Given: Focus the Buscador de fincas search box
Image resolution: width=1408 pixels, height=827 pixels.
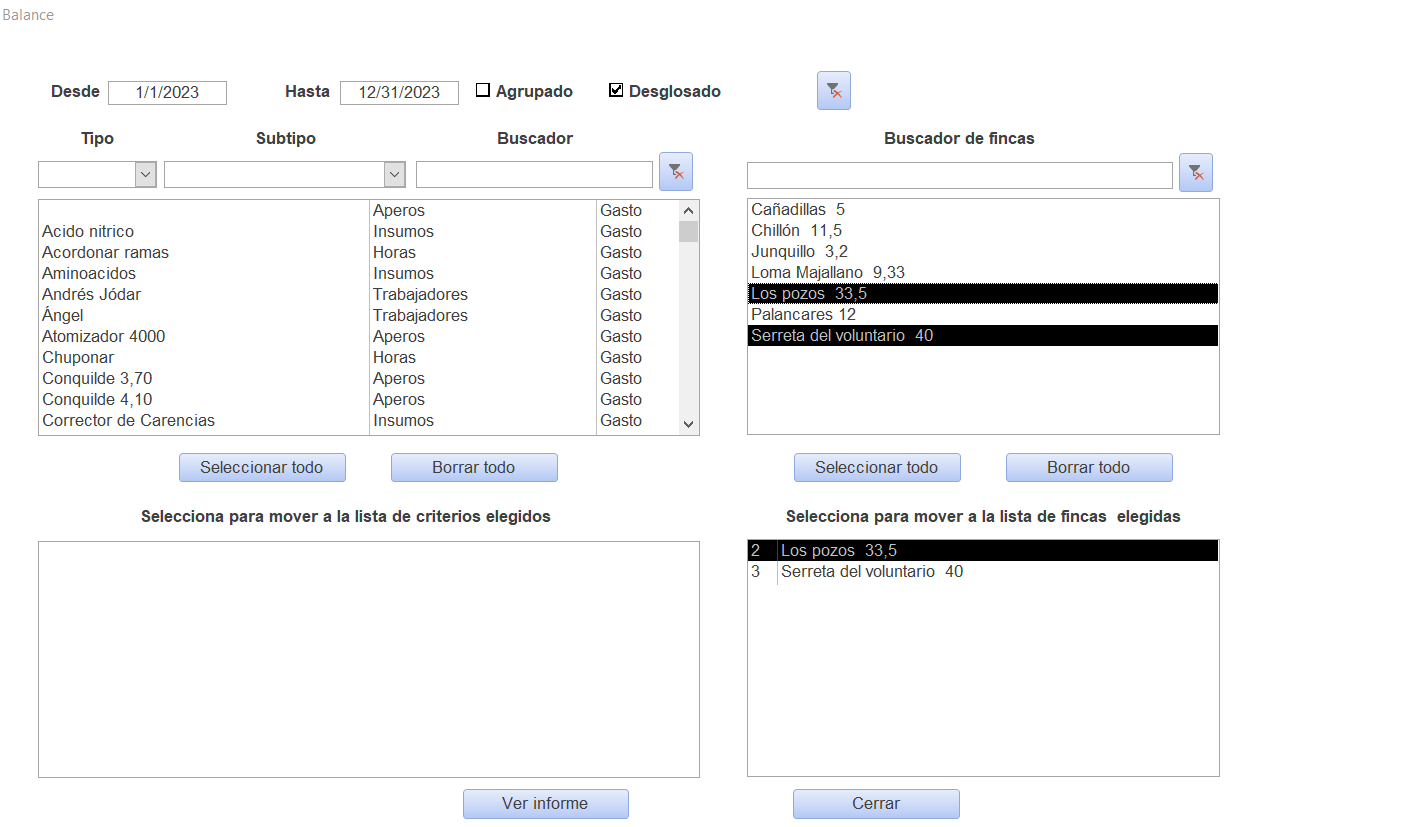Looking at the screenshot, I should coord(960,175).
